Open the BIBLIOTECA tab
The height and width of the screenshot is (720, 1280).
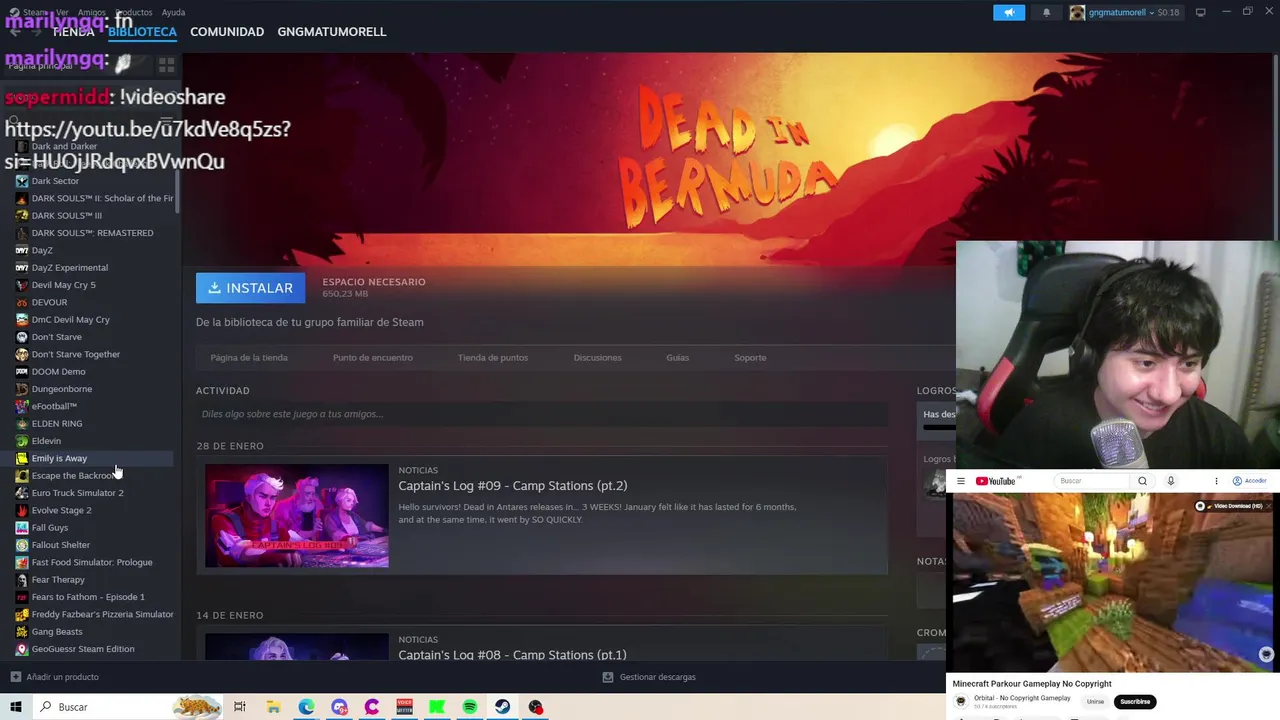(142, 32)
